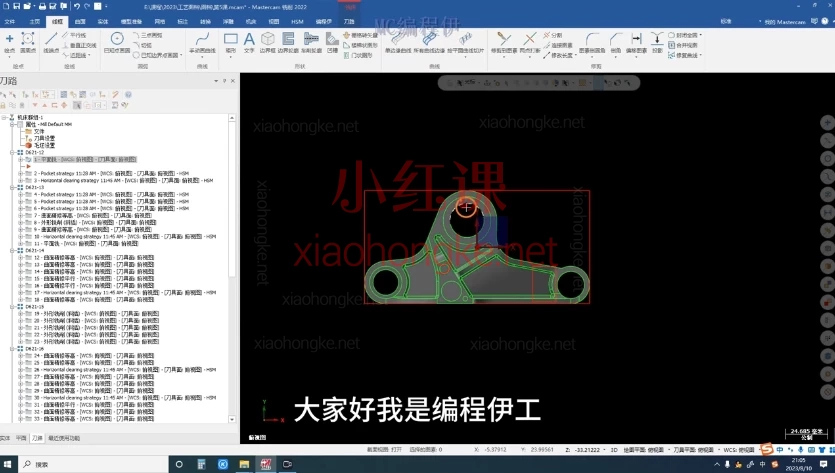Select Tool Settings under Properties
The width and height of the screenshot is (835, 473).
coord(44,138)
